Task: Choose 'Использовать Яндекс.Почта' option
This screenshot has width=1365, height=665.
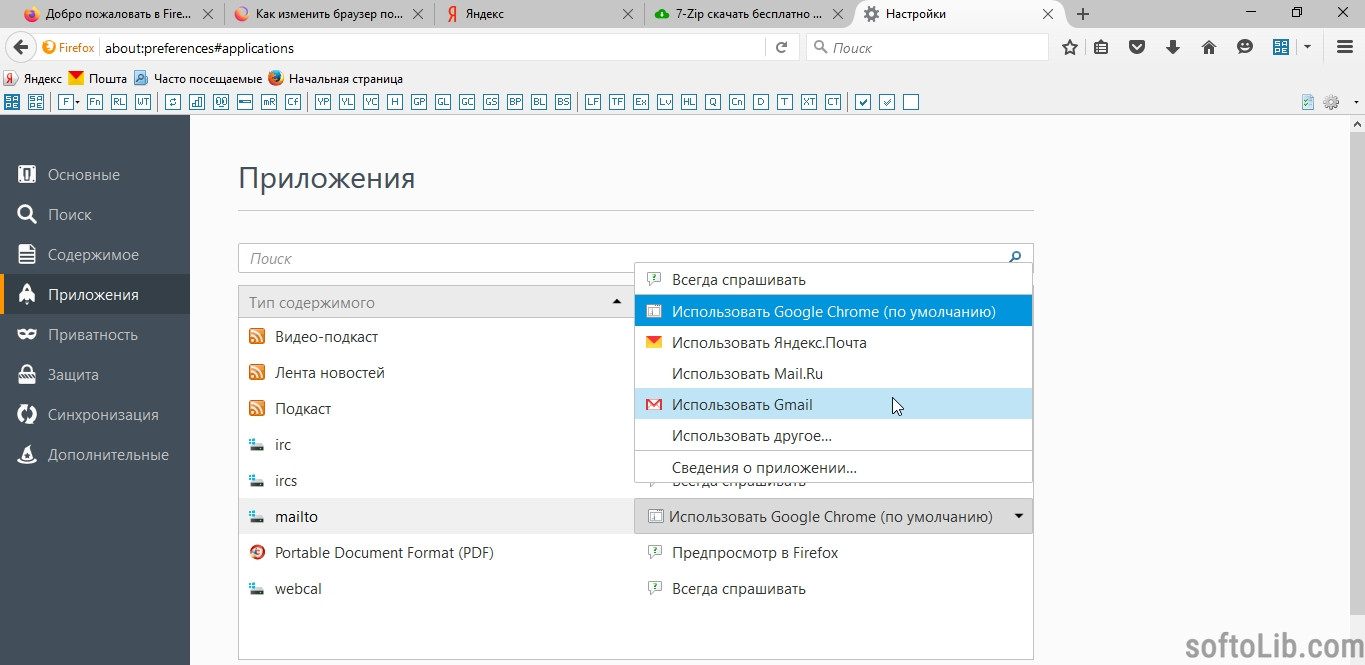Action: pos(833,342)
